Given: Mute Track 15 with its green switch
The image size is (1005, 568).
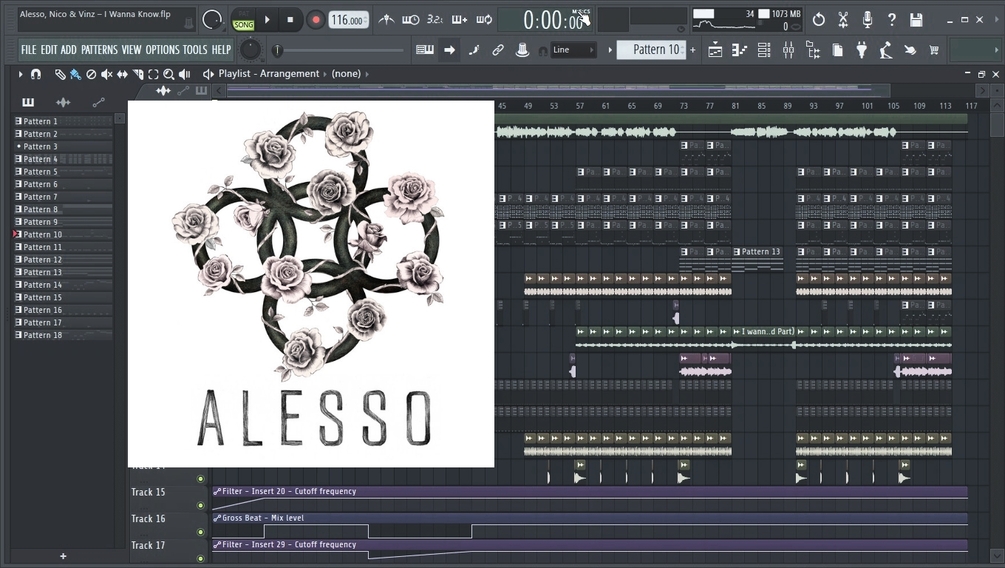Looking at the screenshot, I should pyautogui.click(x=201, y=505).
